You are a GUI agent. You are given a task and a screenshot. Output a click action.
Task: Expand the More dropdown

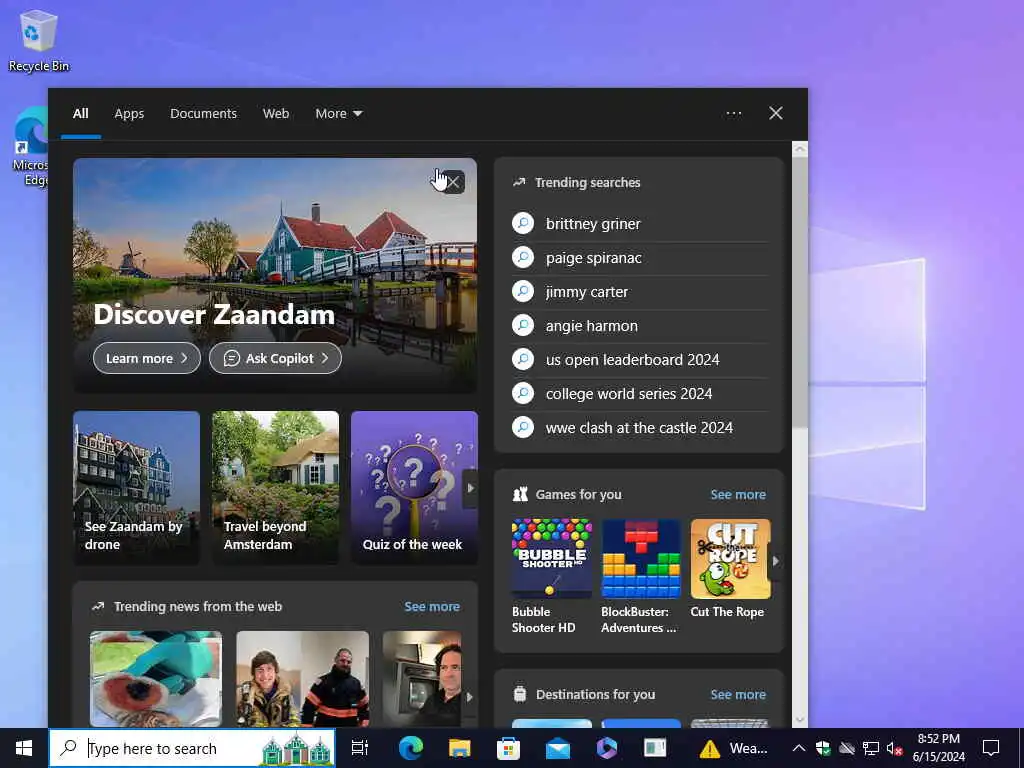tap(338, 114)
